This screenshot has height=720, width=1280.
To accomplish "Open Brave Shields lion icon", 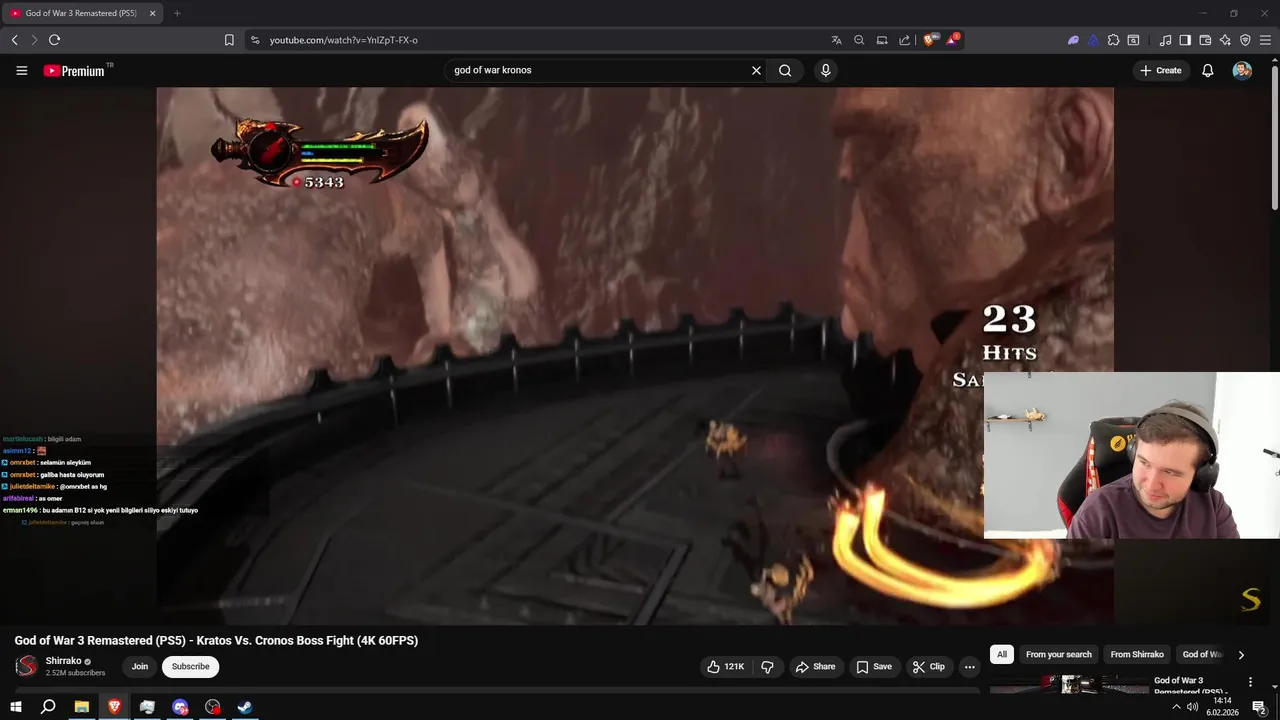I will tap(930, 40).
